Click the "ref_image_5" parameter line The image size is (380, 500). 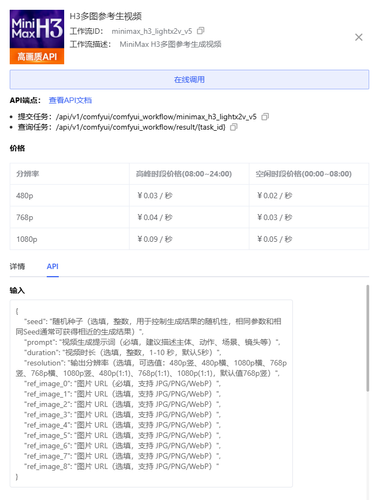click(x=122, y=435)
